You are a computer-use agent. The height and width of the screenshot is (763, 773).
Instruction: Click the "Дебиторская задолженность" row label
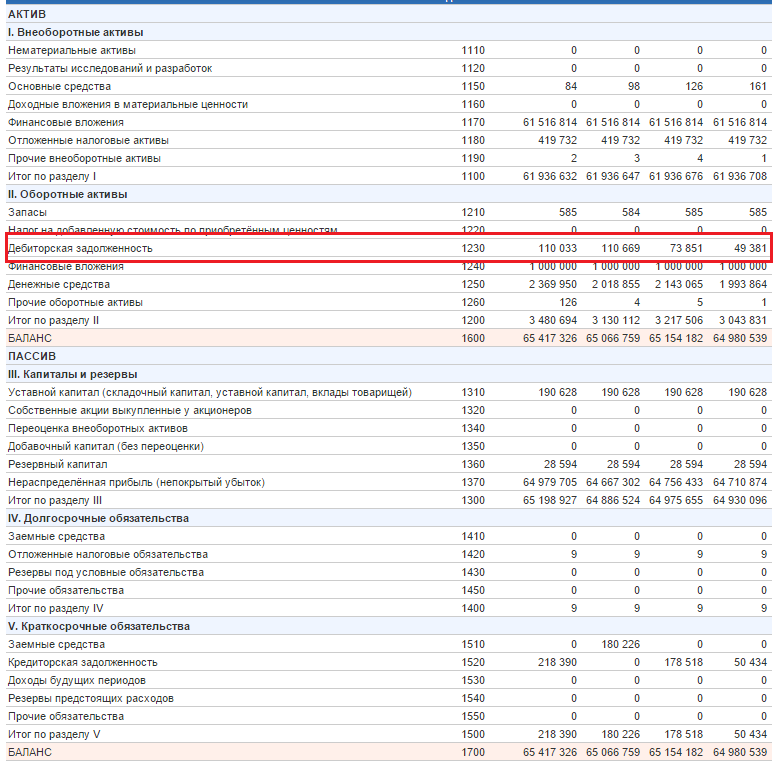coord(80,248)
